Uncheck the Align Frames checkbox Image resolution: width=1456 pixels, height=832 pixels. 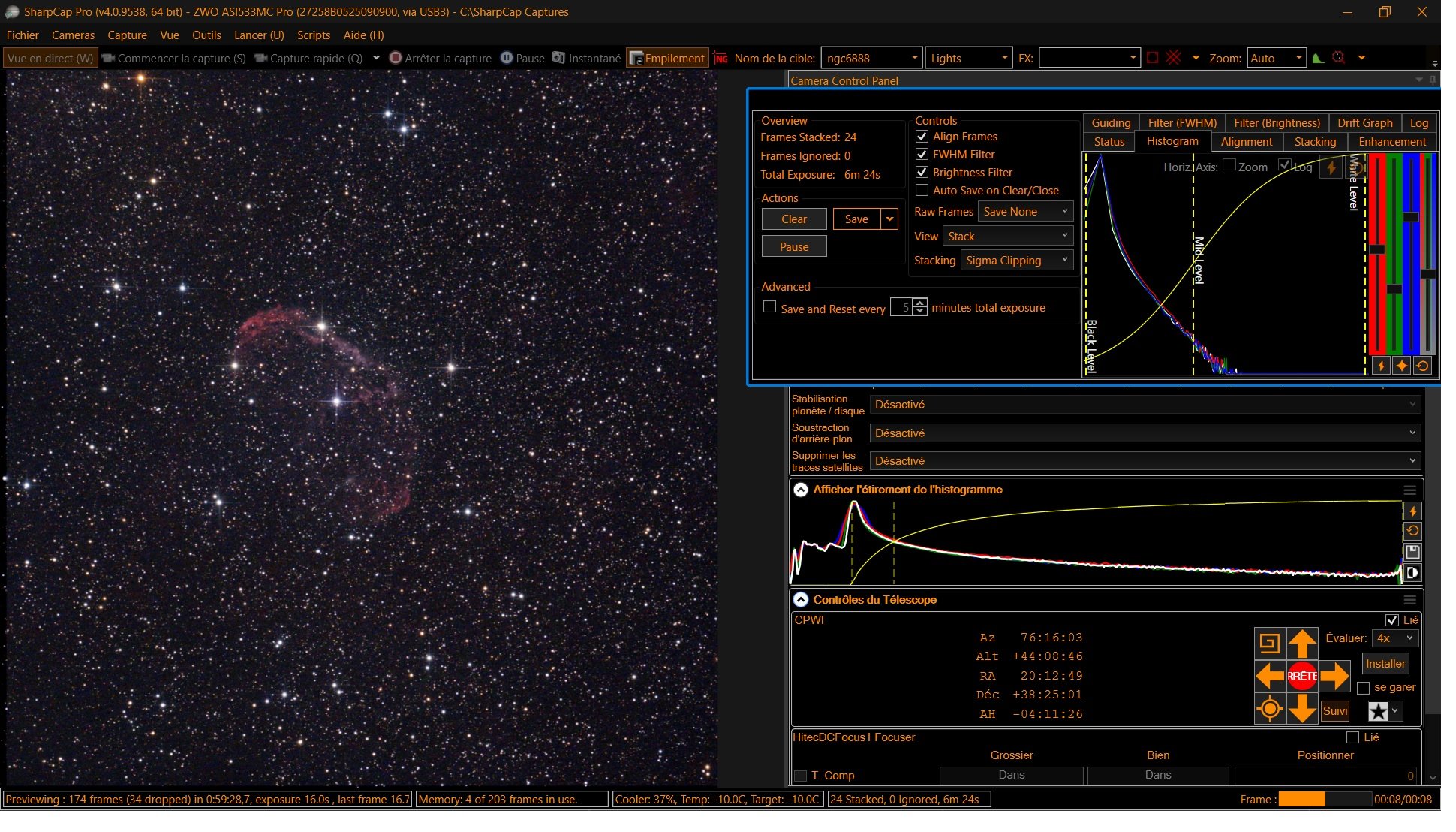point(922,137)
